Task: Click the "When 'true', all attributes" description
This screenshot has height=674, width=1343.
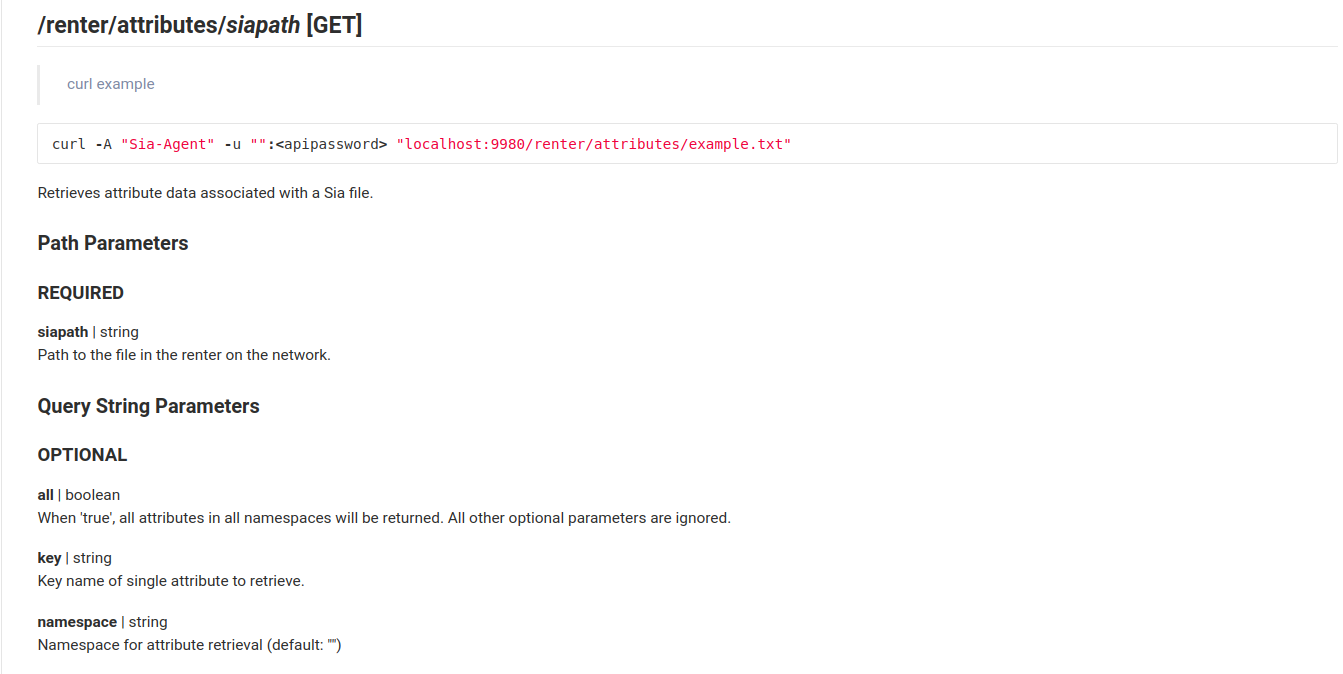Action: click(x=384, y=518)
